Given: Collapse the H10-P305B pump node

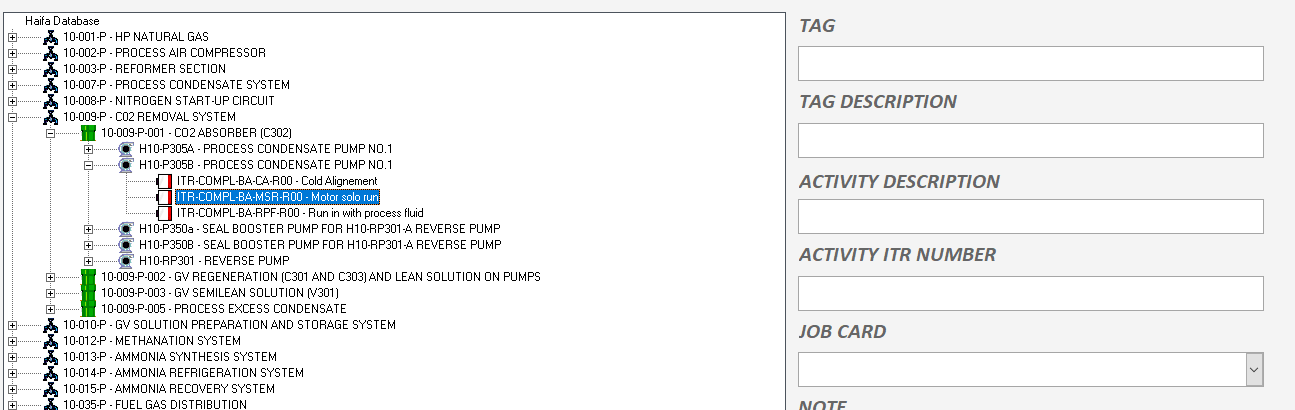Looking at the screenshot, I should point(88,165).
